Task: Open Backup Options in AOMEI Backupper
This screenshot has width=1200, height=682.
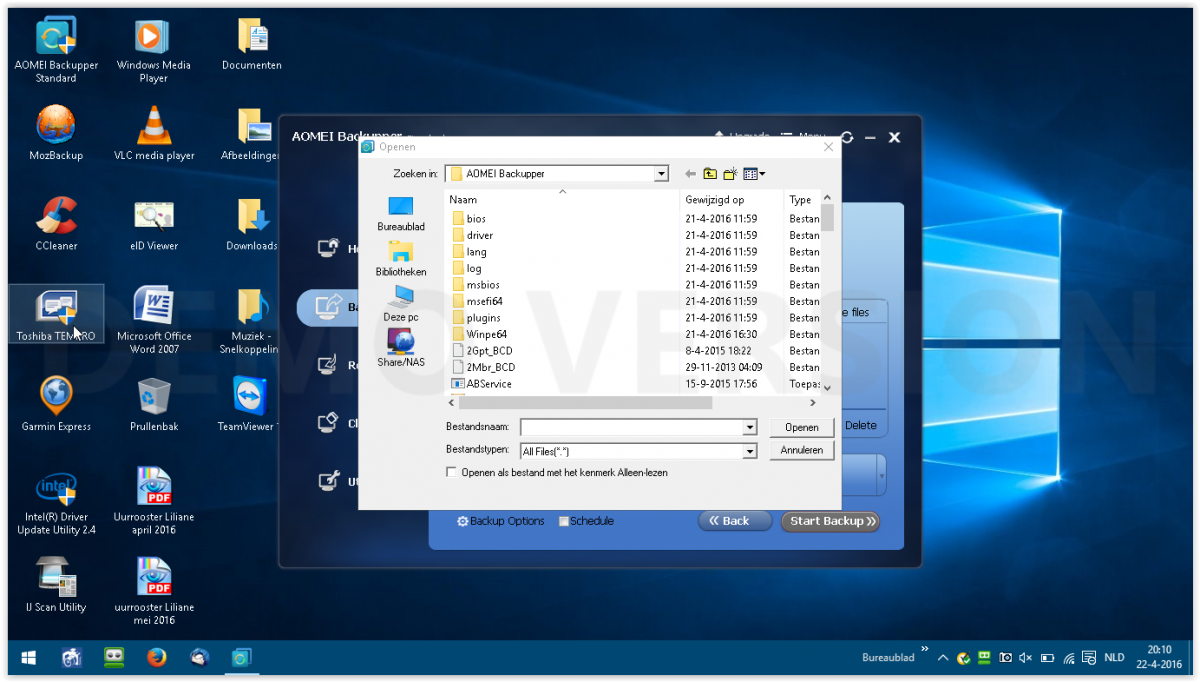Action: coord(501,521)
